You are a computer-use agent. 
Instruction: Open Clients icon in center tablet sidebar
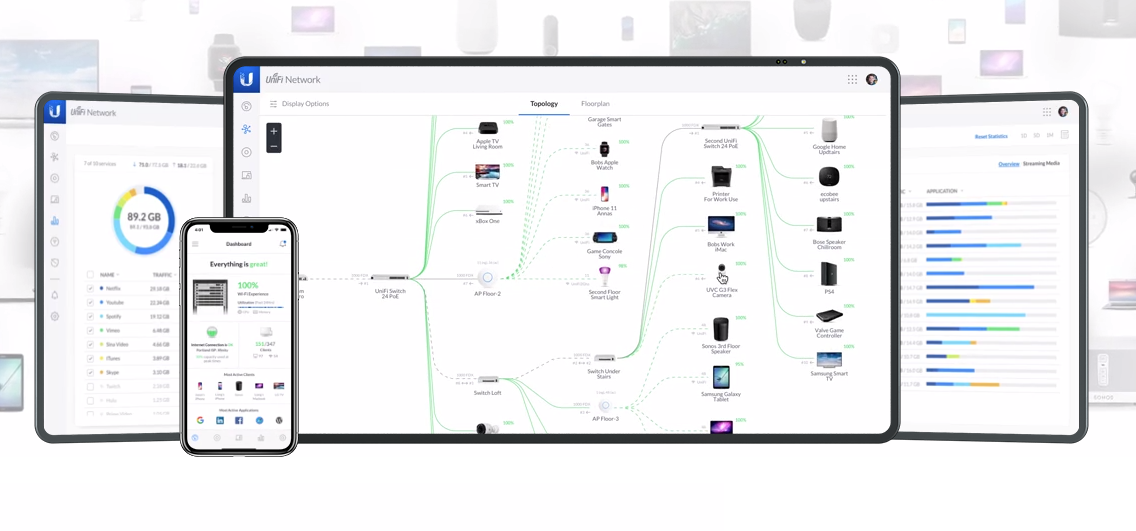click(246, 175)
